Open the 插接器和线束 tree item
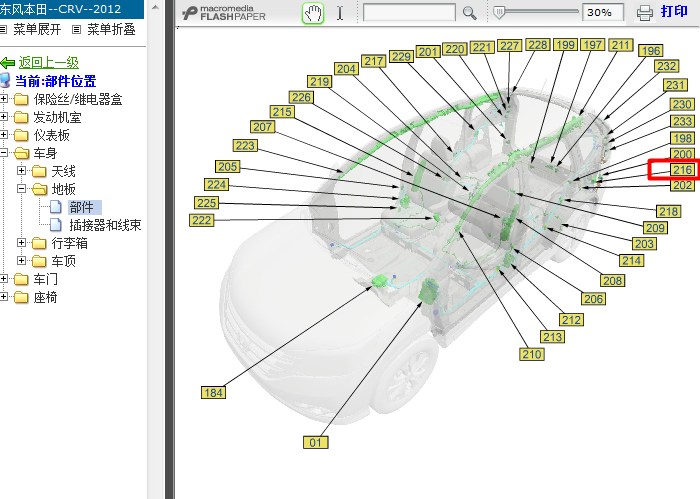This screenshot has height=499, width=700. coord(105,225)
